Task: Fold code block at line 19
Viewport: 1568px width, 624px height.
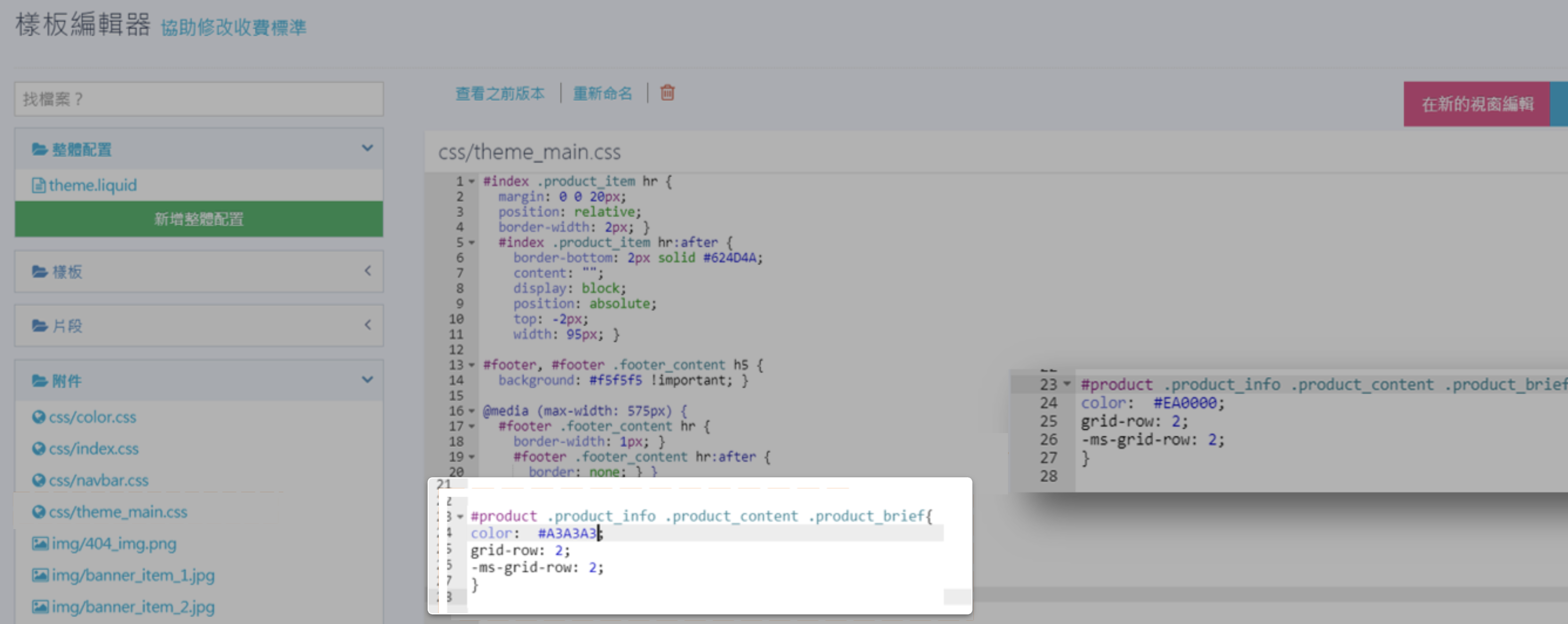Action: pyautogui.click(x=472, y=457)
